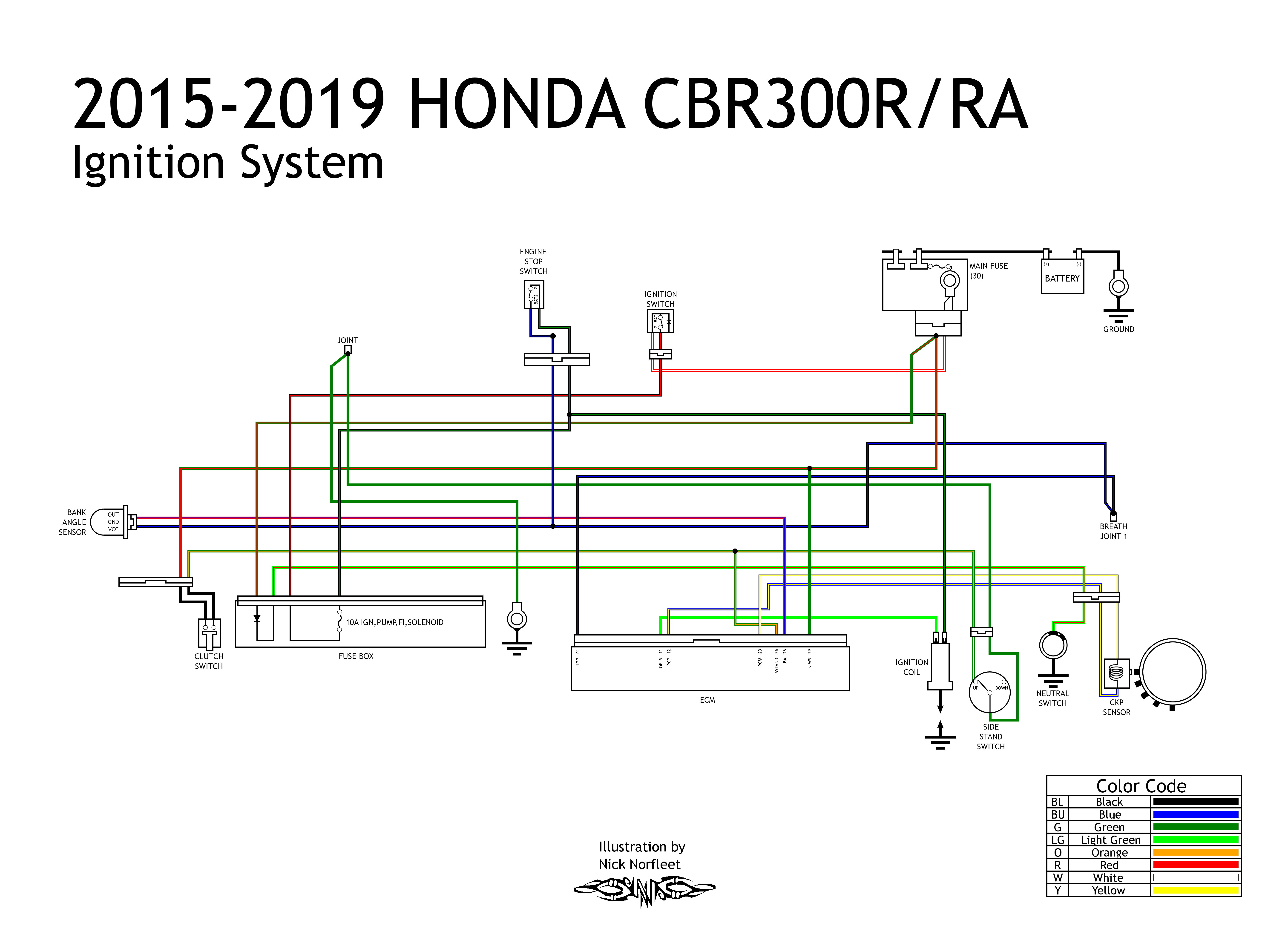Image resolution: width=1288 pixels, height=943 pixels.
Task: Click the 'Color Code' legend header
Action: pos(1141,786)
